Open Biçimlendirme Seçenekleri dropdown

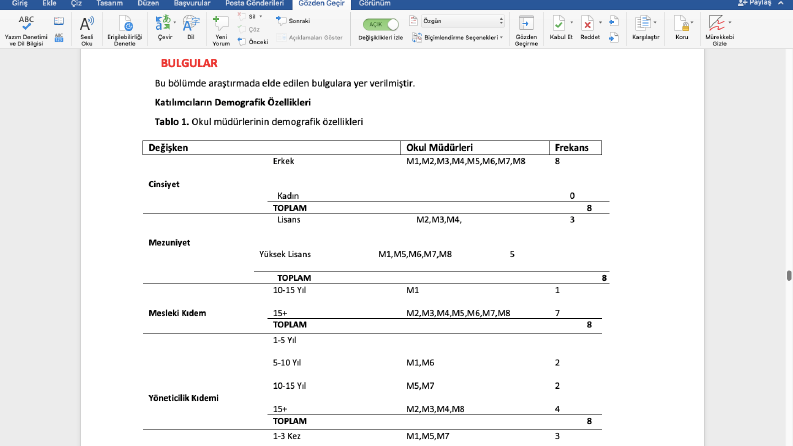coord(458,37)
